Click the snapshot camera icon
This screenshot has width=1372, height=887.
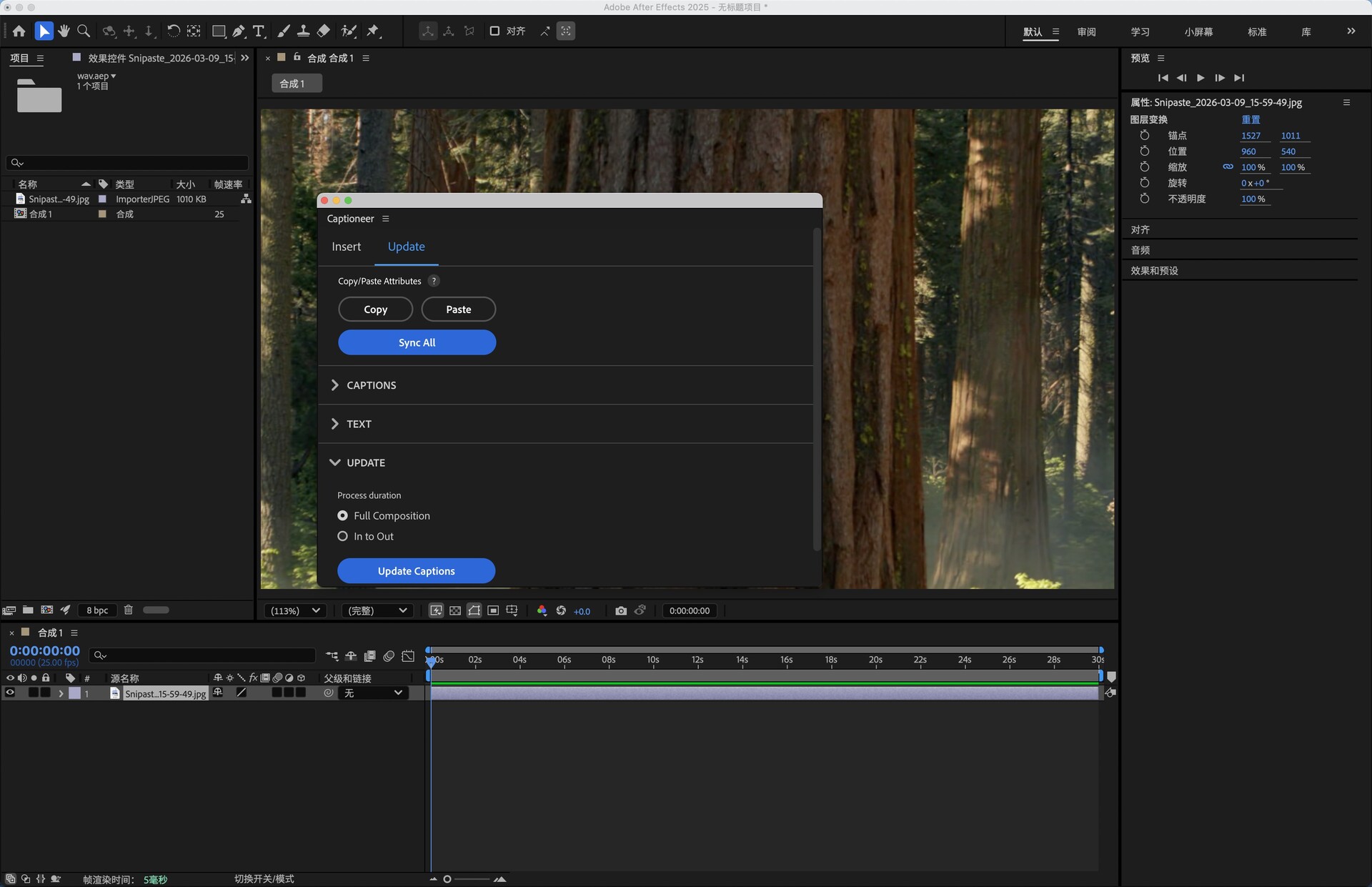tap(620, 610)
